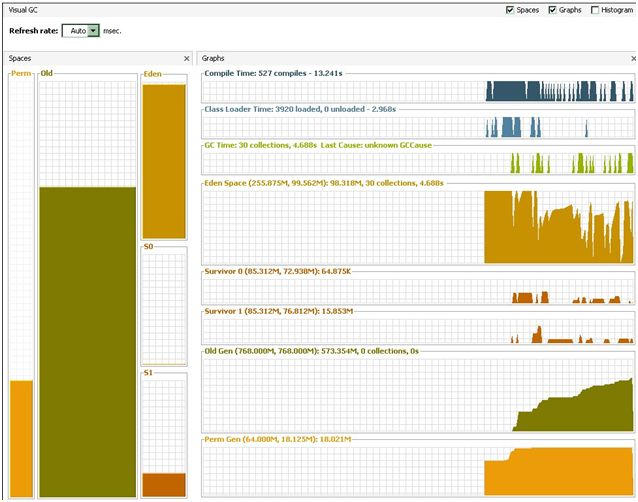
Task: Click the Compile Time graph
Action: pos(418,91)
